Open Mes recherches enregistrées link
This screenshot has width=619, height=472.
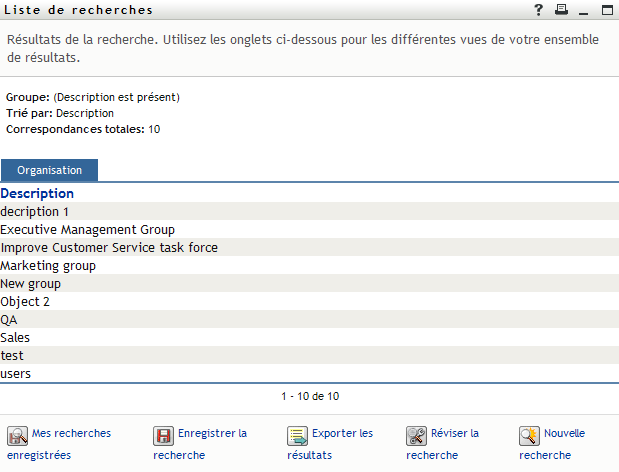[x=70, y=434]
